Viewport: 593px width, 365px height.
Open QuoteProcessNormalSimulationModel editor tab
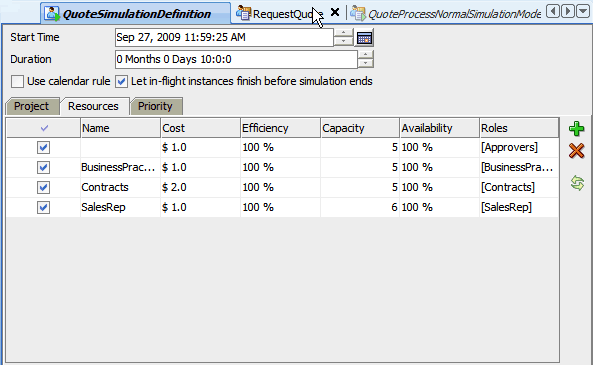coord(446,14)
